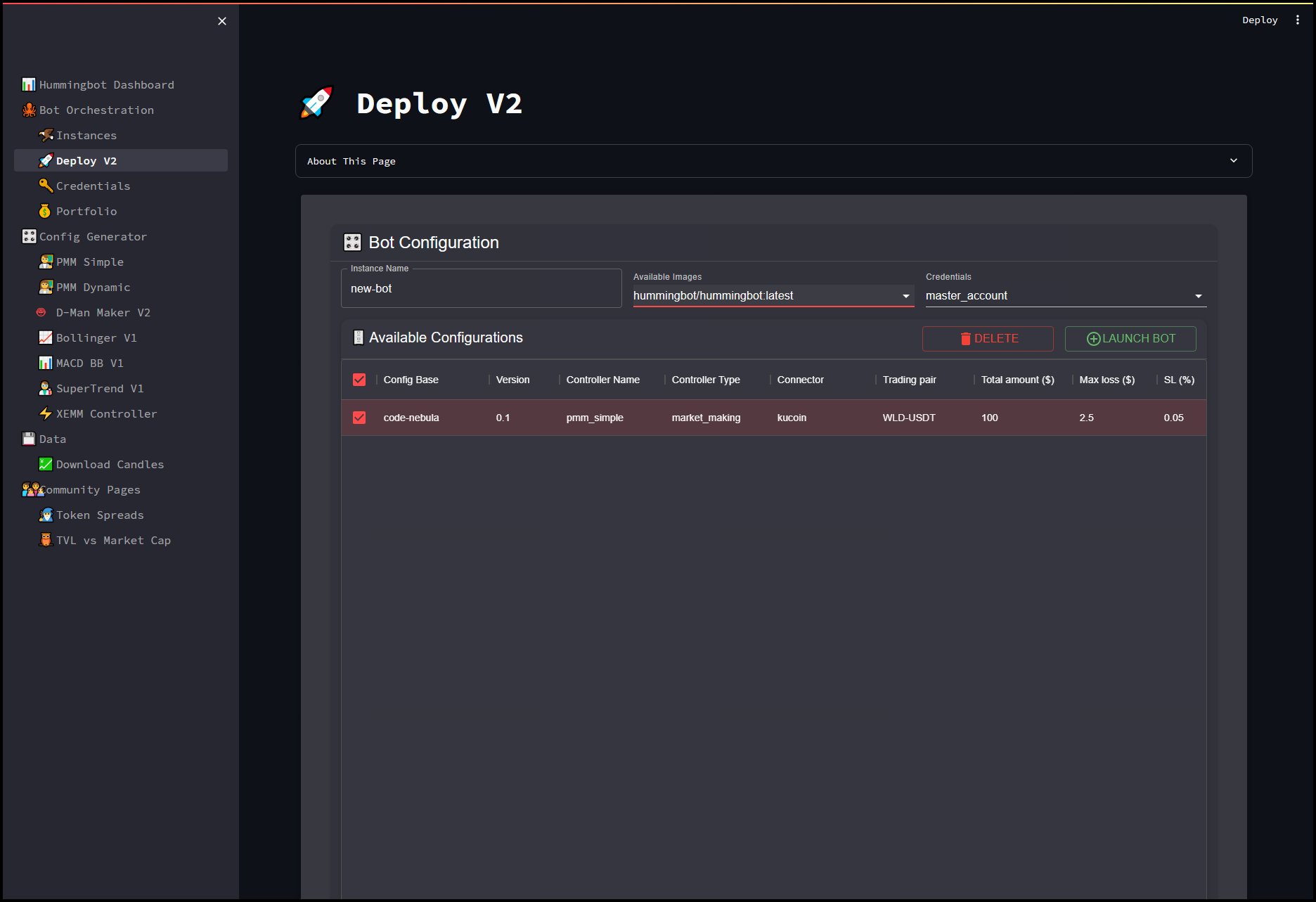
Task: Open the three-dot overflow menu
Action: coord(1298,19)
